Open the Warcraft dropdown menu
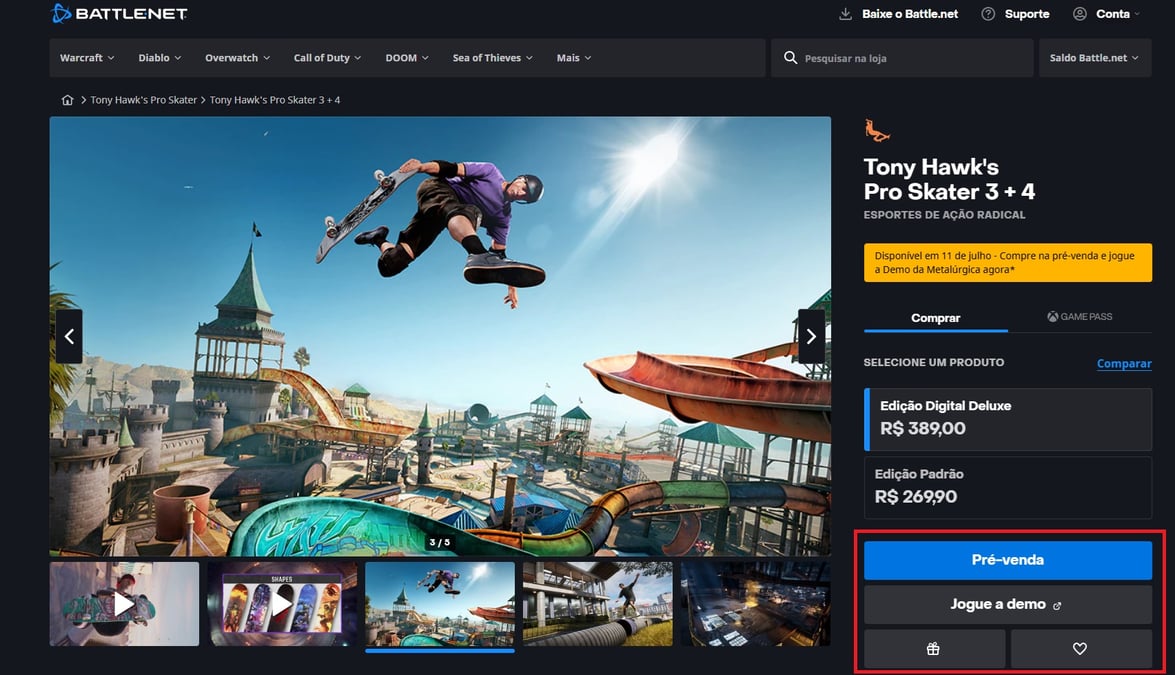Image resolution: width=1175 pixels, height=675 pixels. pyautogui.click(x=87, y=58)
